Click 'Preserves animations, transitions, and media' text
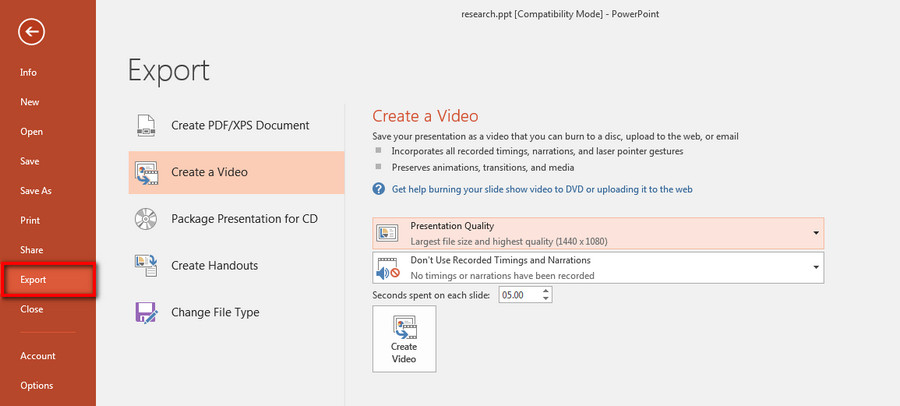Screen dimensions: 900x406 click(483, 168)
